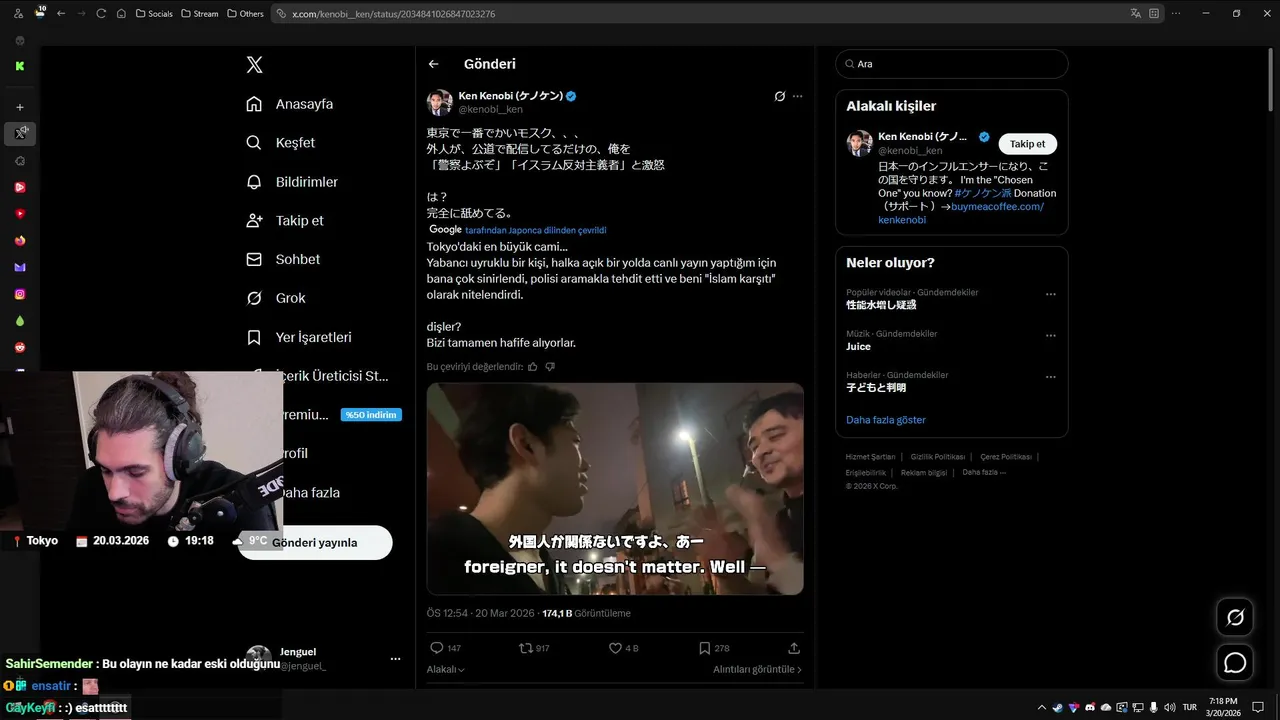This screenshot has width=1280, height=720.
Task: Click the browser address bar URL
Action: tap(393, 14)
